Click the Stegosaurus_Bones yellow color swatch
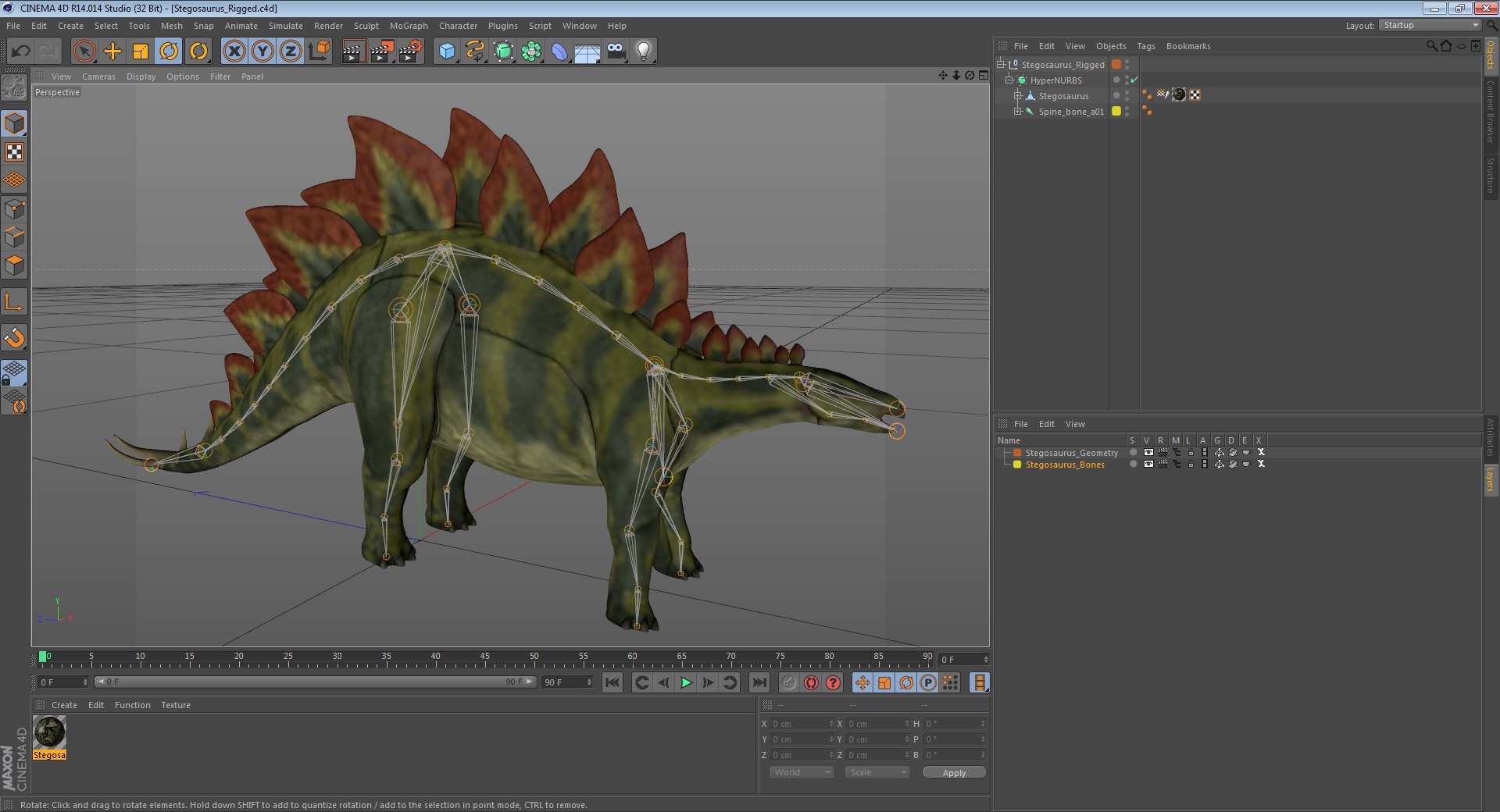 click(1017, 465)
